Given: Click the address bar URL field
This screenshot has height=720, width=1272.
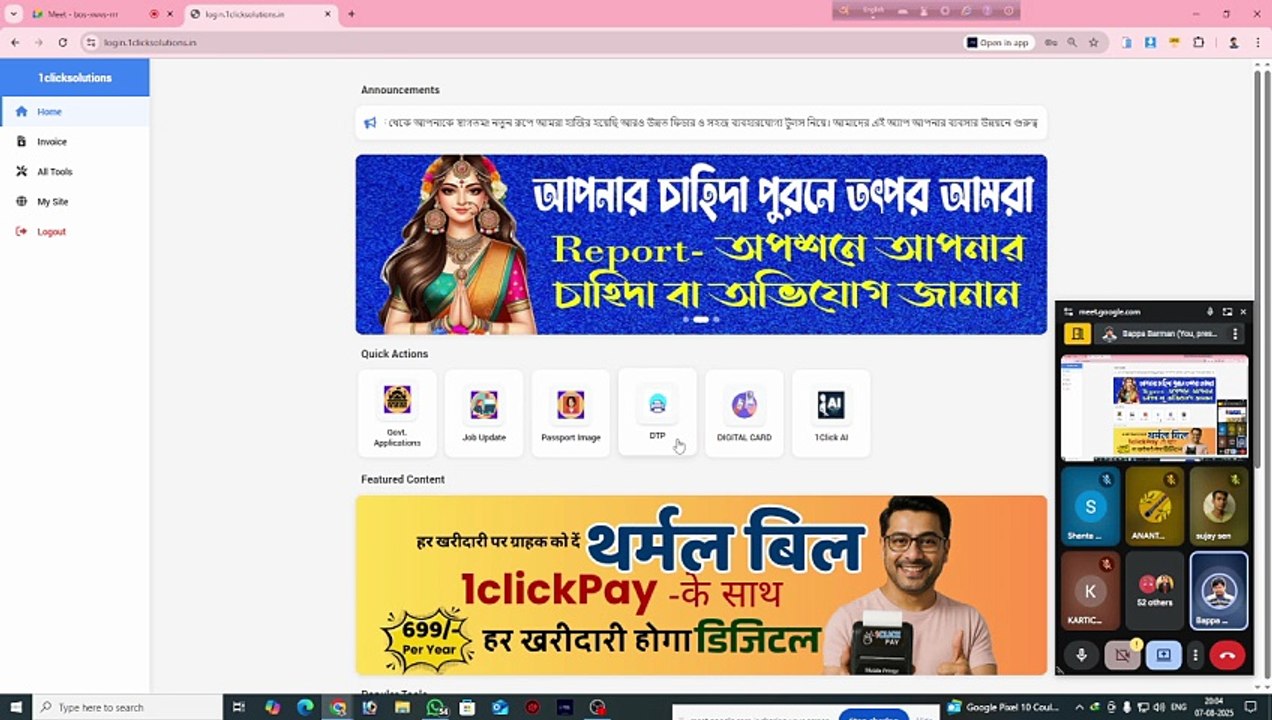Looking at the screenshot, I should (x=520, y=43).
